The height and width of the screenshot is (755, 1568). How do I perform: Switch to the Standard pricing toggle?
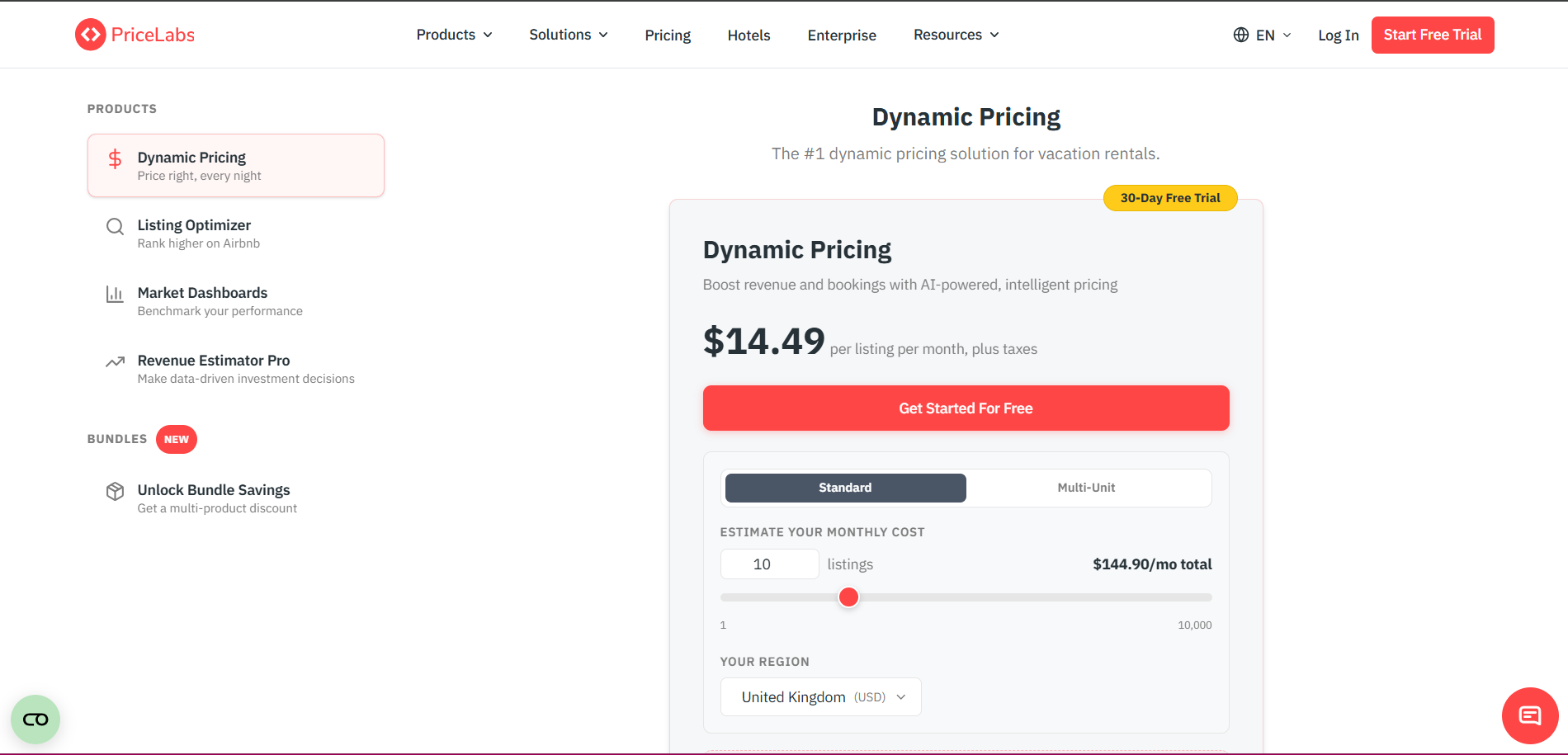pyautogui.click(x=845, y=488)
